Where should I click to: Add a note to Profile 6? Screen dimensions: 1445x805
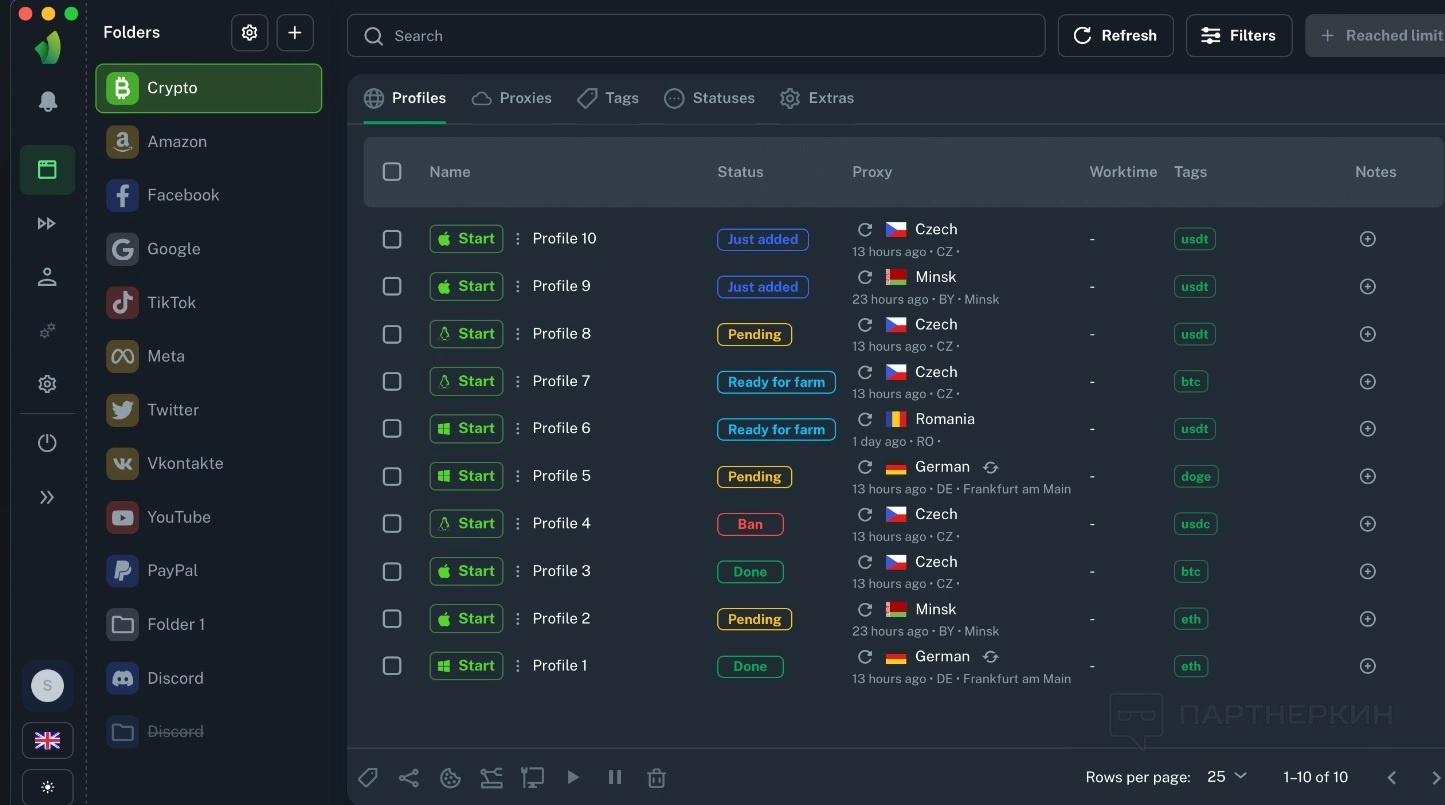click(1367, 429)
